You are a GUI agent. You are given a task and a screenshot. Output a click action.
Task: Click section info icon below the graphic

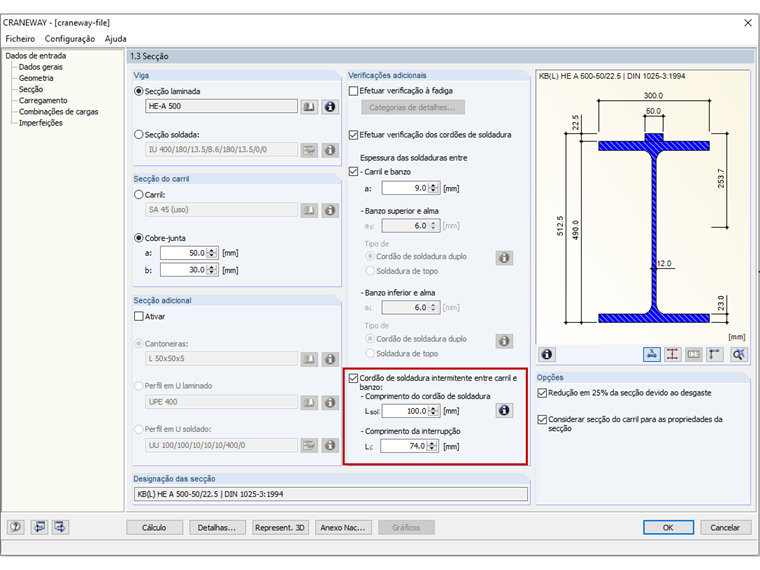pos(547,354)
